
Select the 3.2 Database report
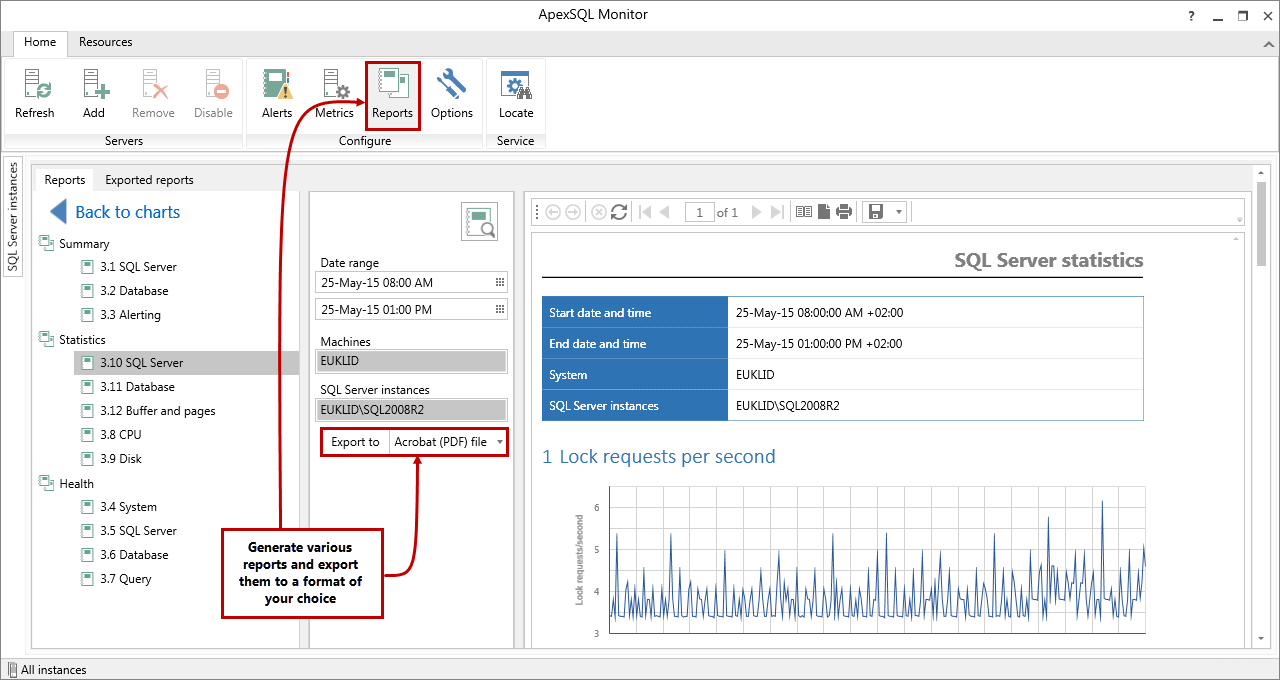(x=134, y=291)
